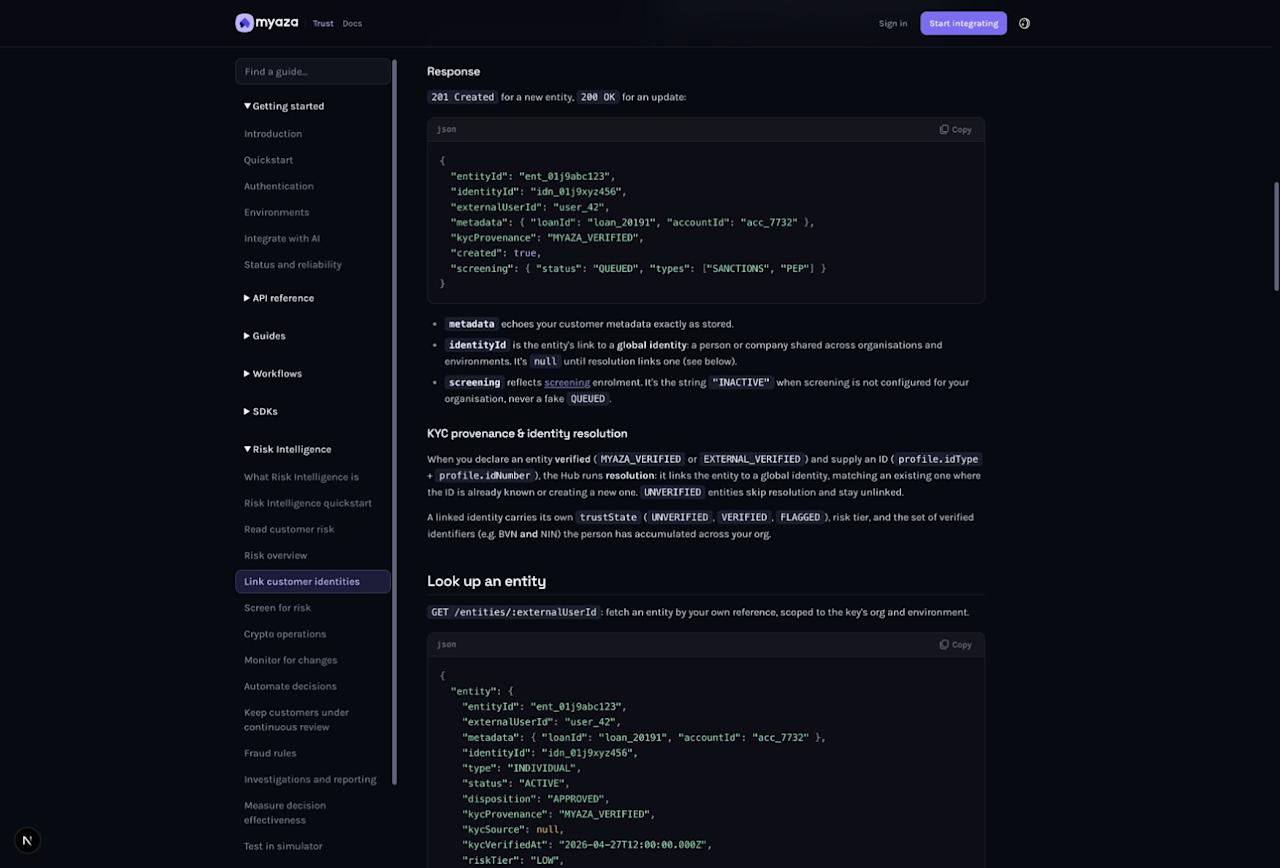
Task: Expand the API reference section
Action: [279, 298]
